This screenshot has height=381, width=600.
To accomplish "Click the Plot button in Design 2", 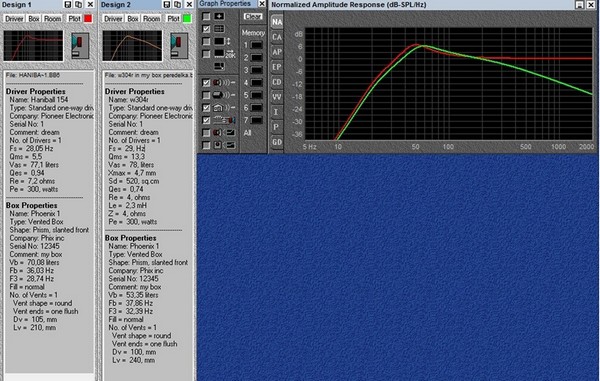I will [173, 19].
